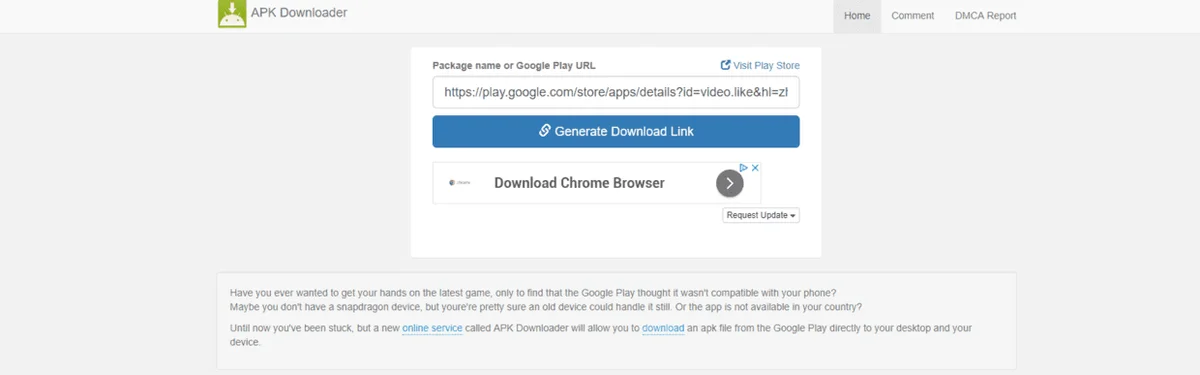Open the Home tab
This screenshot has height=375, width=1200.
tap(857, 16)
